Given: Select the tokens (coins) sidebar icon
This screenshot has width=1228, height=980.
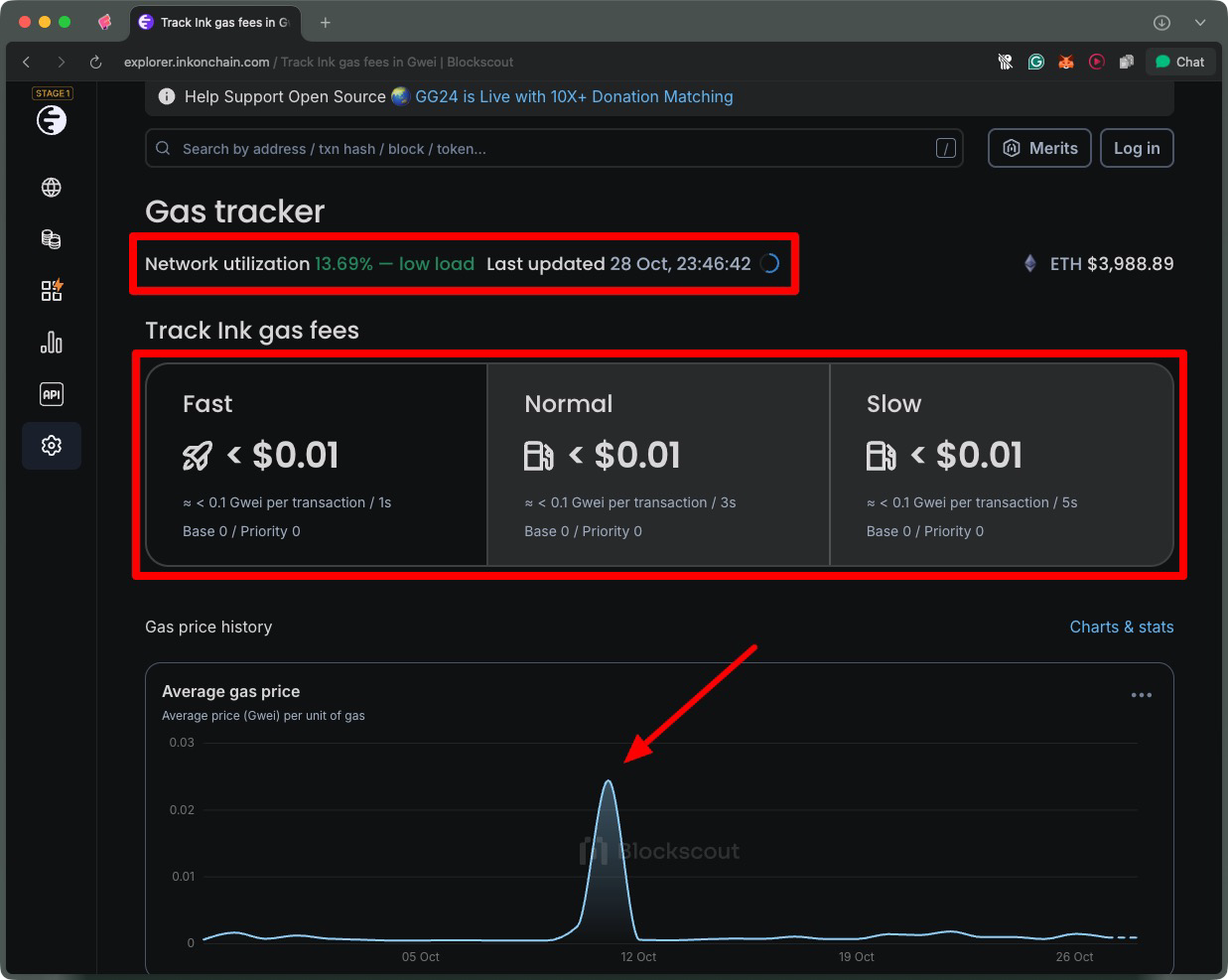Looking at the screenshot, I should [51, 238].
